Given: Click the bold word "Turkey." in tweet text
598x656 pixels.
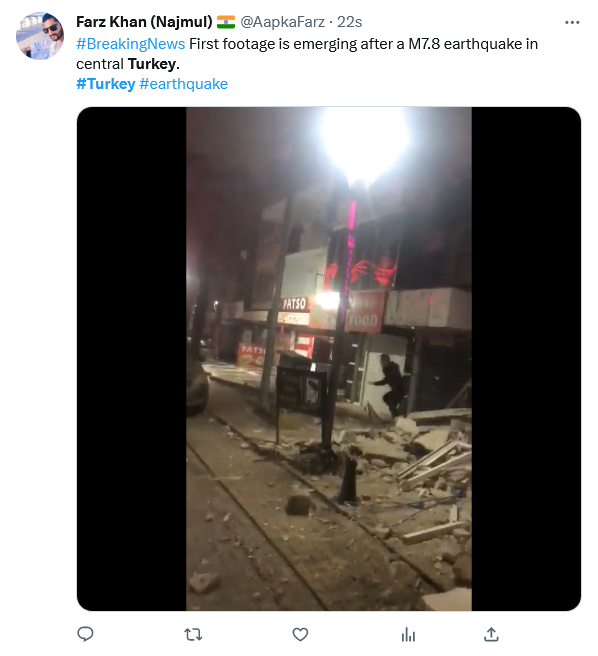Looking at the screenshot, I should 154,64.
